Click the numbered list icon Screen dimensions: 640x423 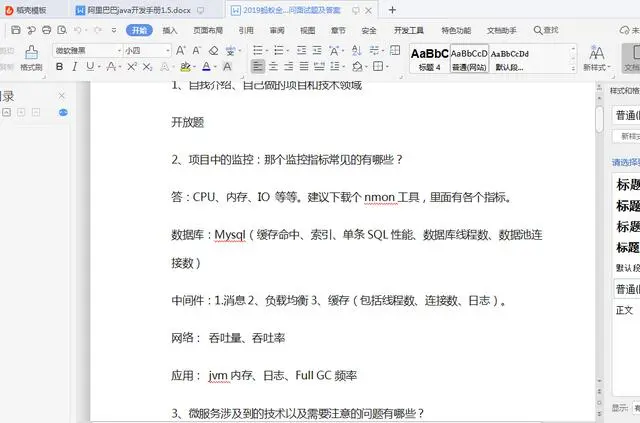pyautogui.click(x=279, y=50)
